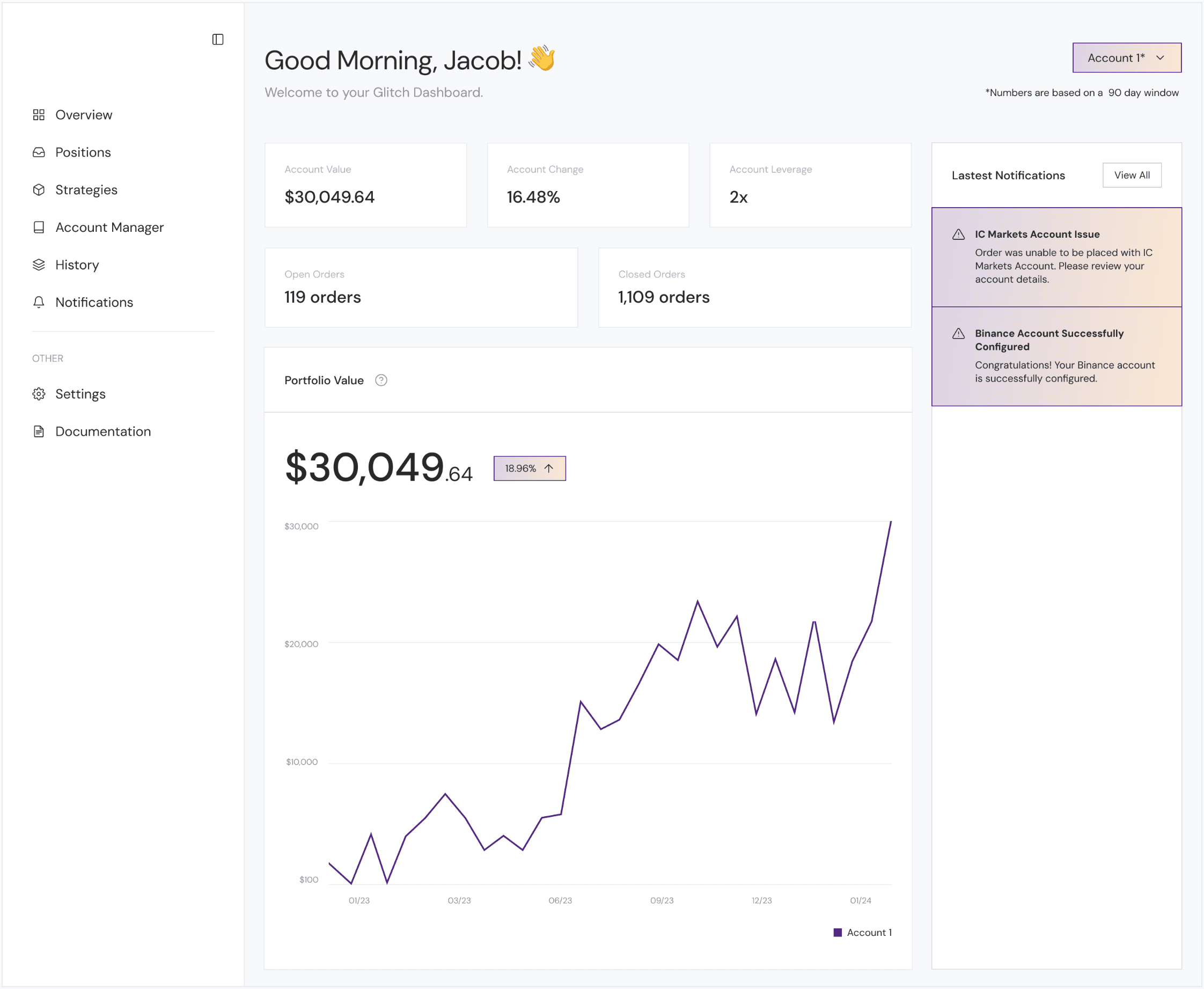The width and height of the screenshot is (1204, 989).
Task: Click the 06/23 x-axis label
Action: (560, 900)
